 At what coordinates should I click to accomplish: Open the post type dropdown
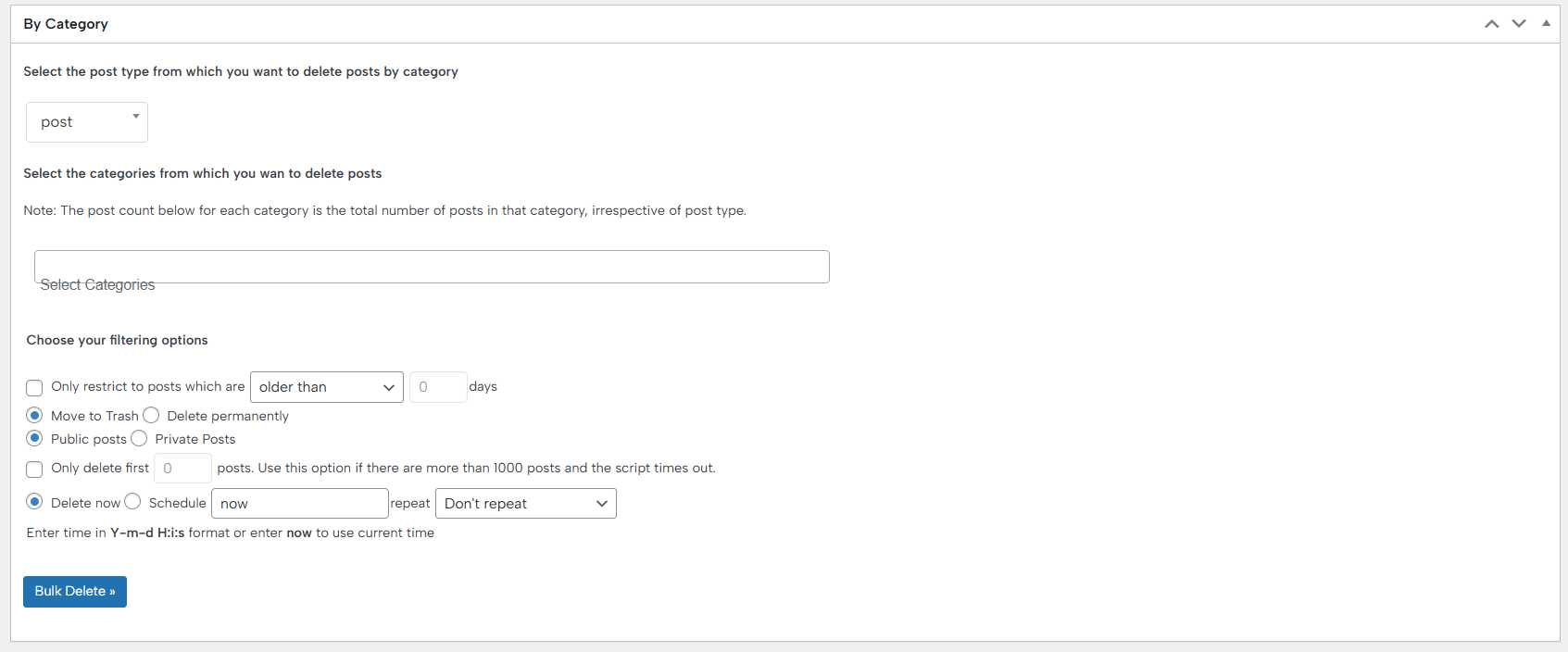point(87,122)
